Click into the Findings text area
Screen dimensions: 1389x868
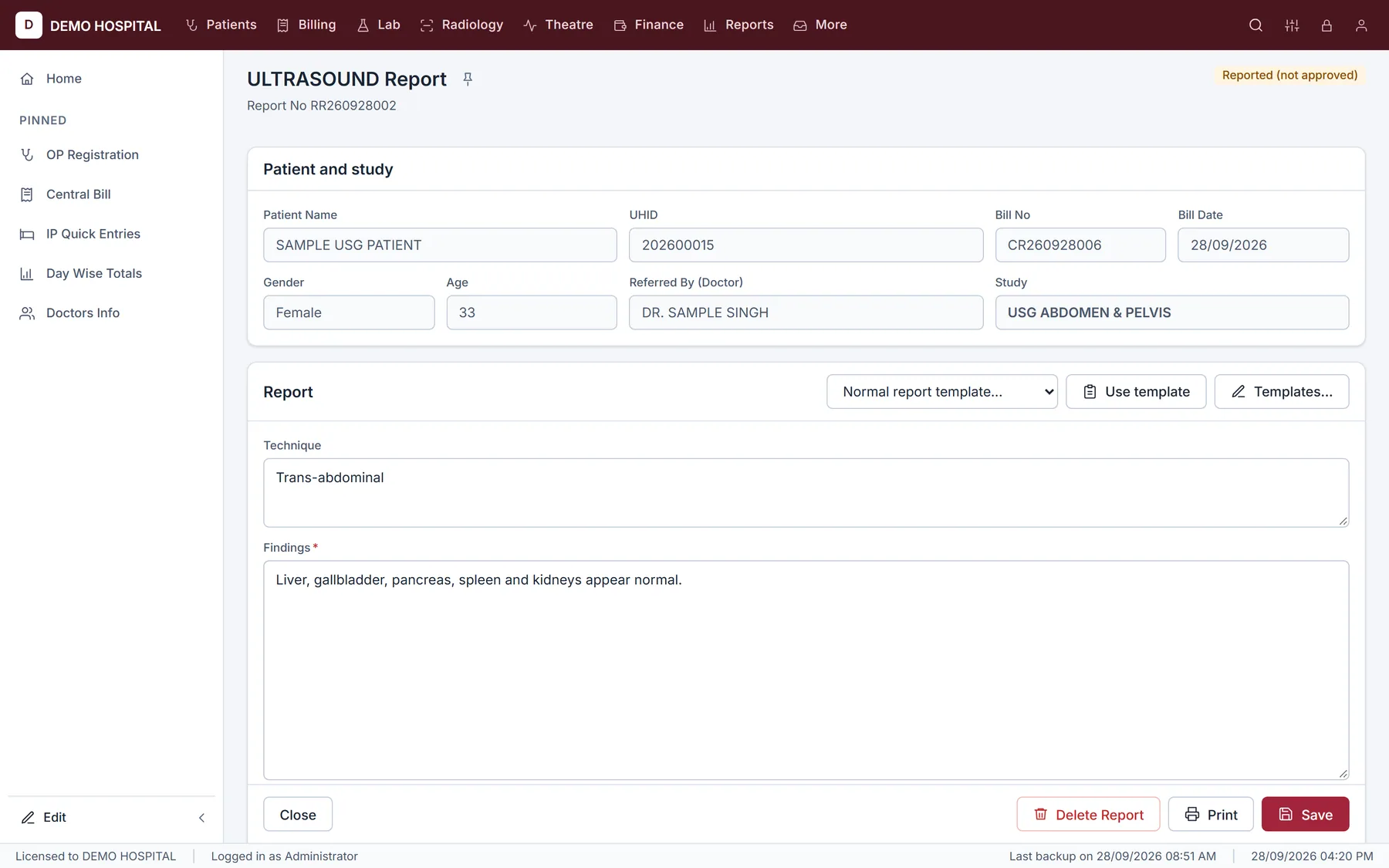[x=806, y=670]
